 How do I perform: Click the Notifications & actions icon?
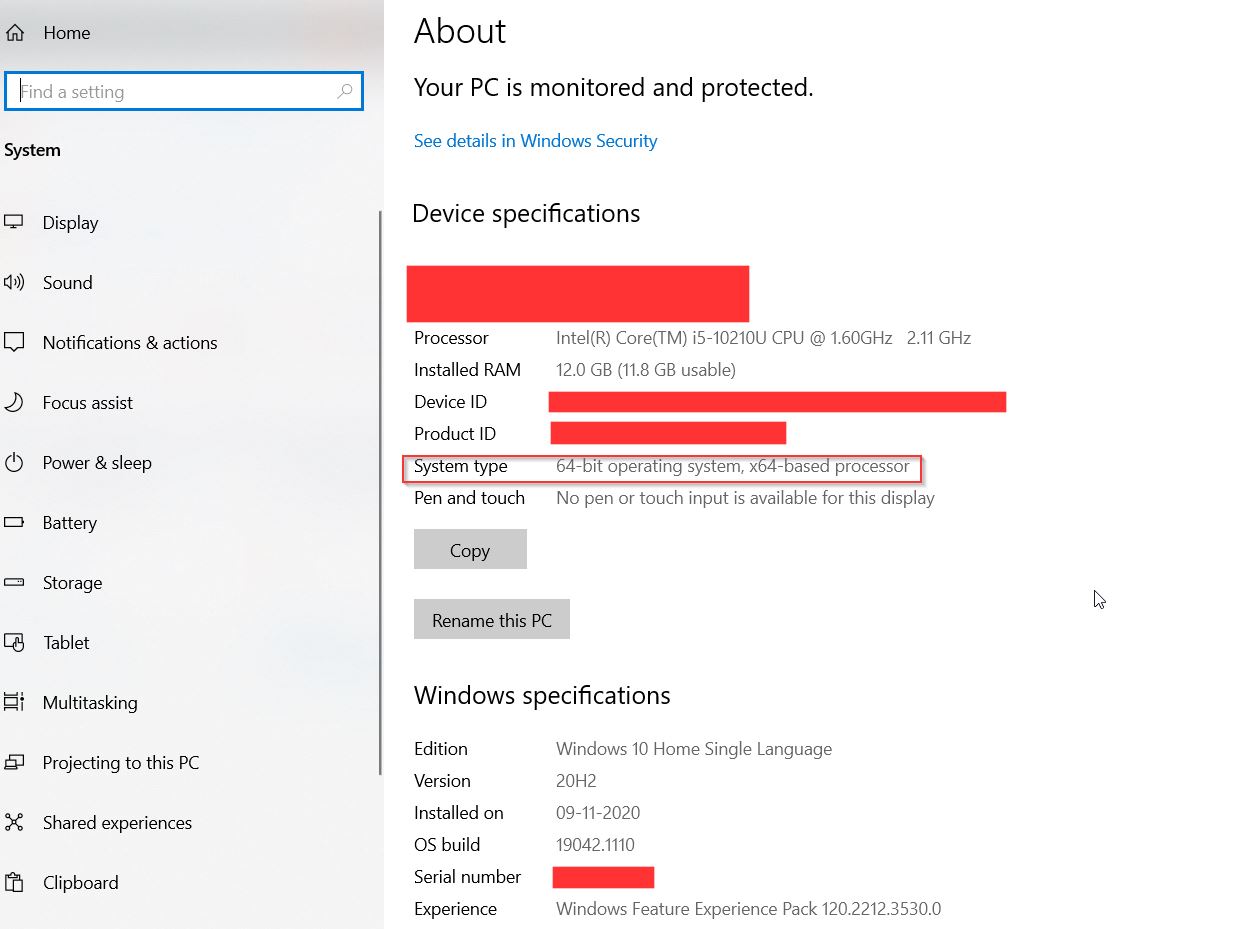point(14,343)
